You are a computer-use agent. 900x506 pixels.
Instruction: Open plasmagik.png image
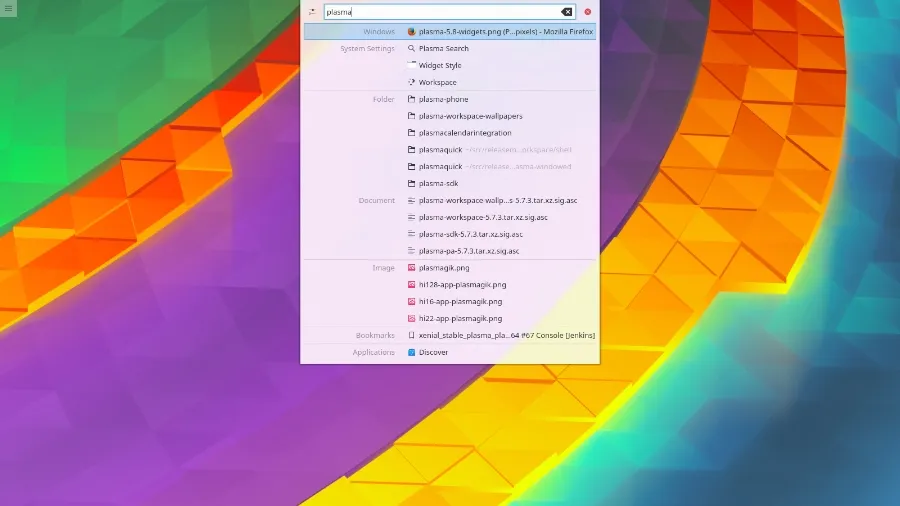click(444, 268)
